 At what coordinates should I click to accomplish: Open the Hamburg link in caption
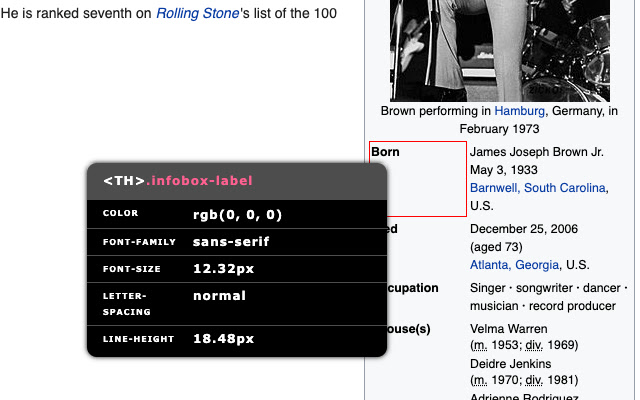pos(519,111)
